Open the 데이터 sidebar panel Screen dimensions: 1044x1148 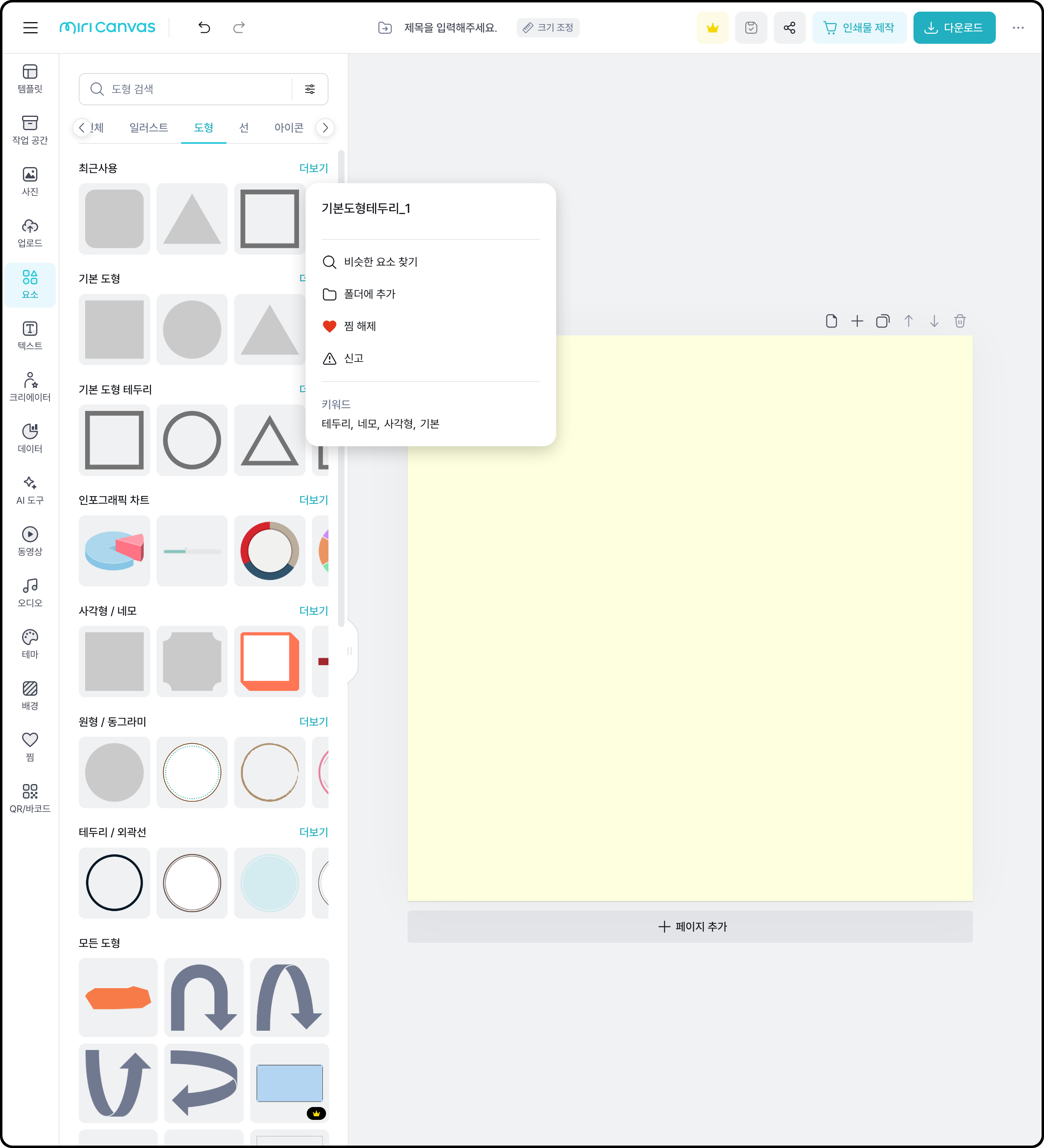(30, 439)
